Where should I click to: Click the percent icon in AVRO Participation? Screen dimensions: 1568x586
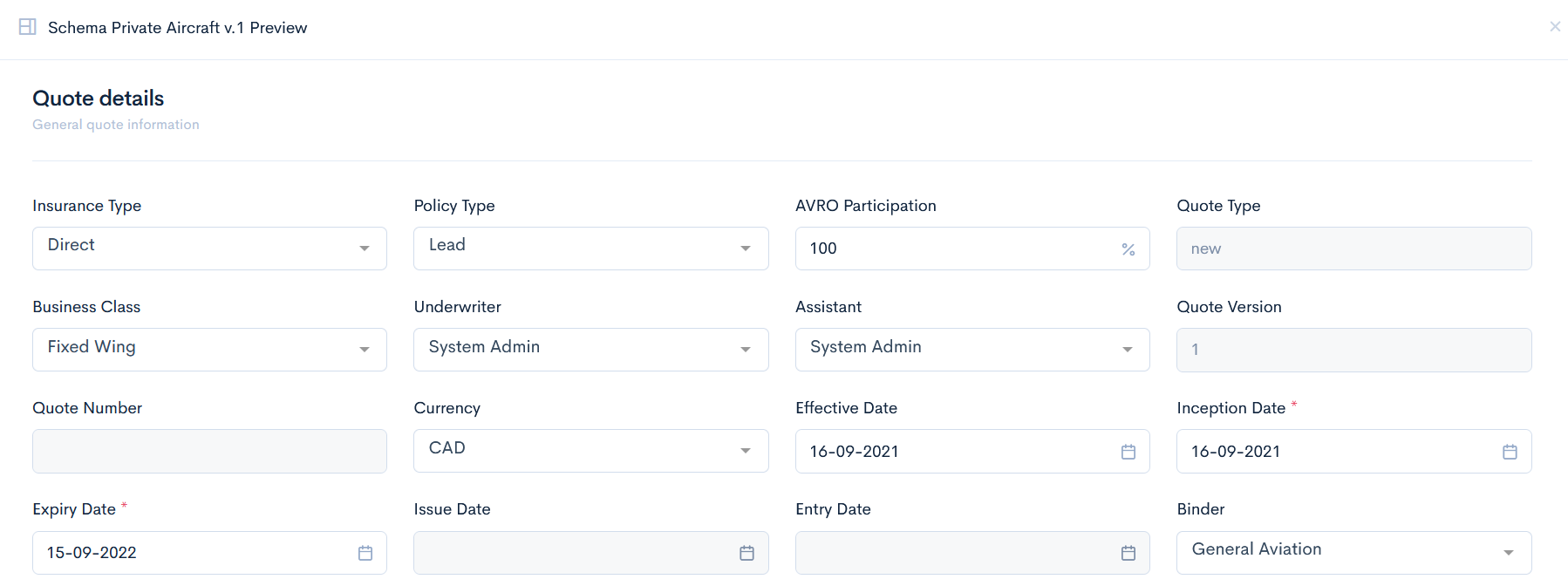click(x=1128, y=249)
